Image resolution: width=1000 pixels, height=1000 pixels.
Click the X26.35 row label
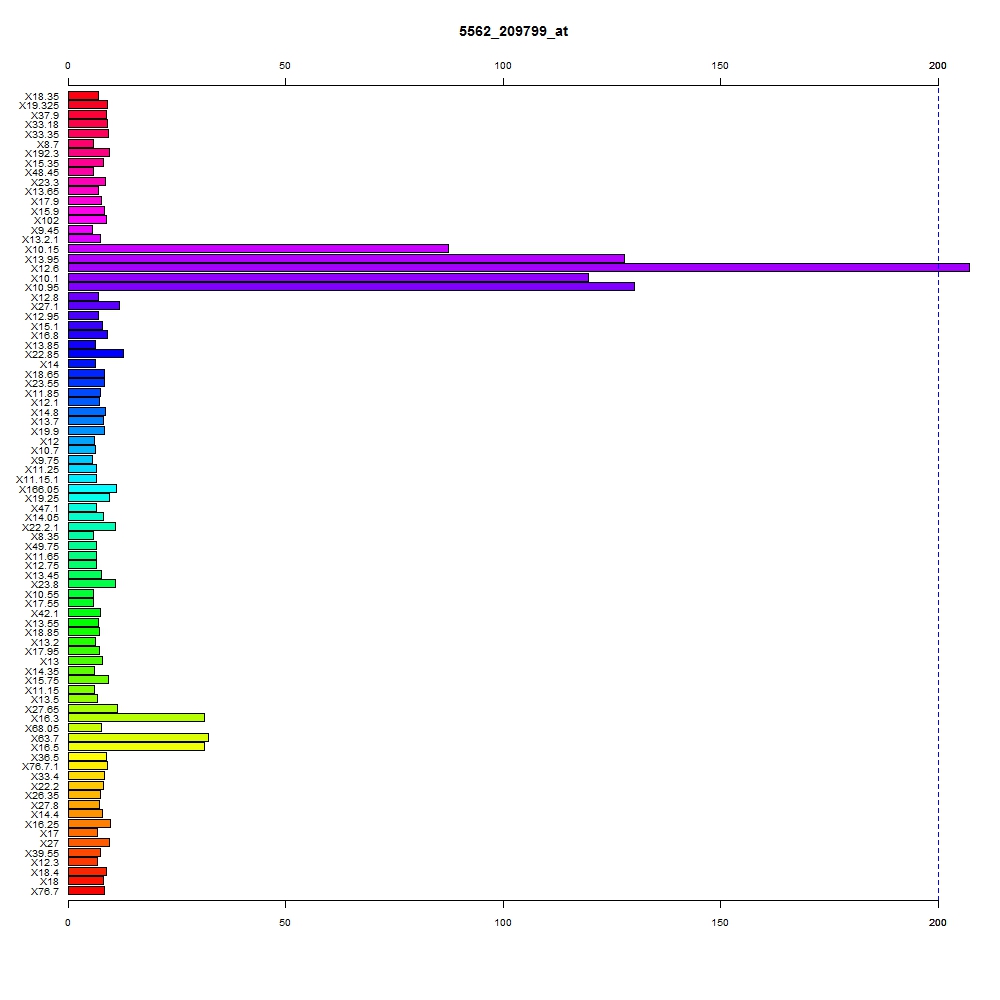[x=42, y=795]
